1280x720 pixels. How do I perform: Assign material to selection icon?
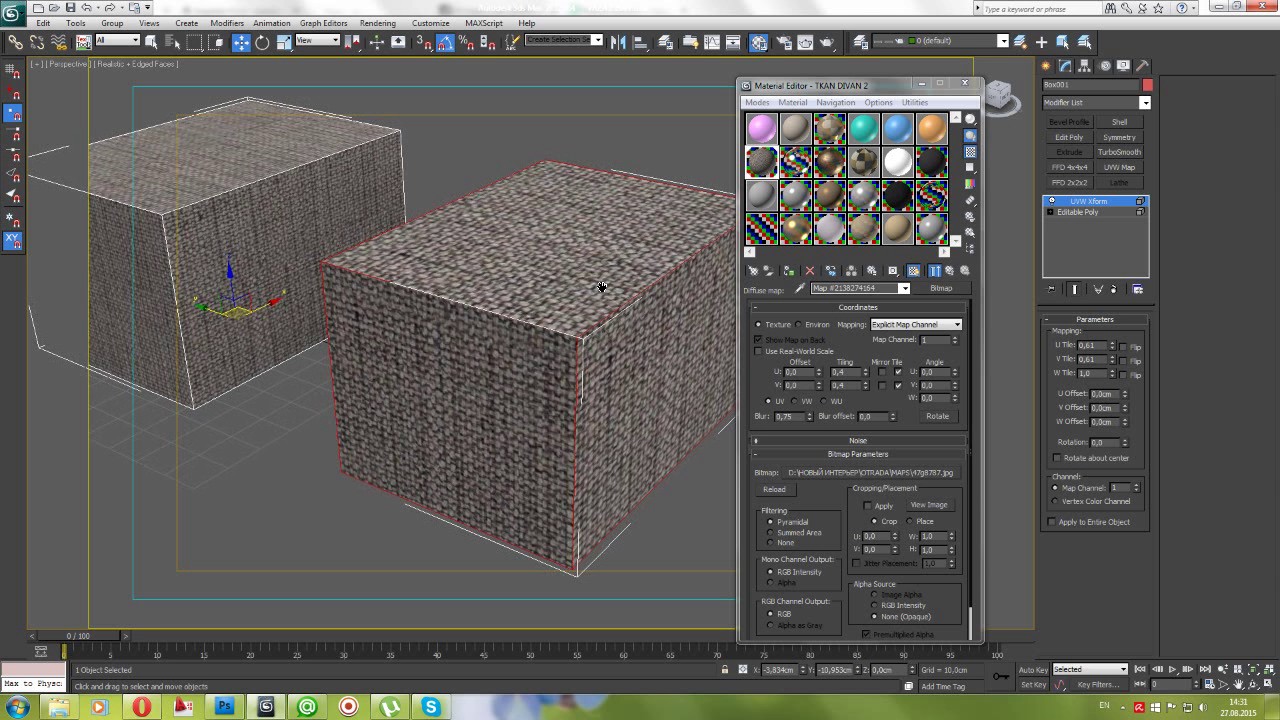coord(789,271)
